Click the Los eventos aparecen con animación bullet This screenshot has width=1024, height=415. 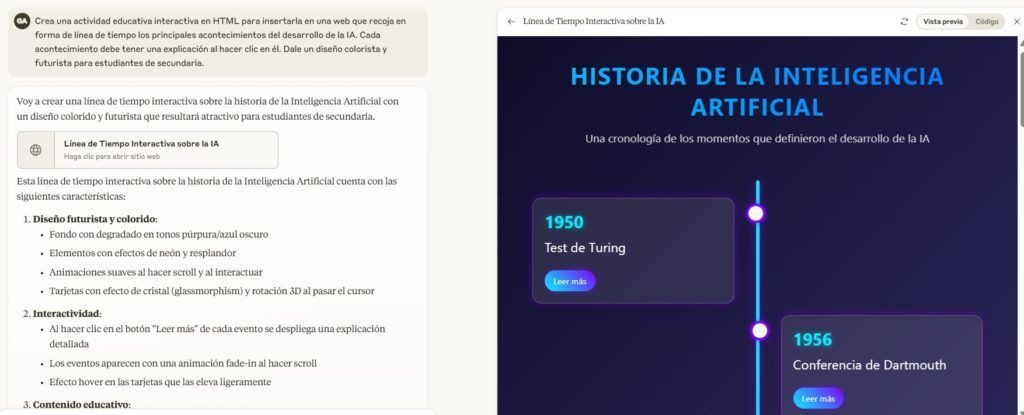(x=183, y=363)
